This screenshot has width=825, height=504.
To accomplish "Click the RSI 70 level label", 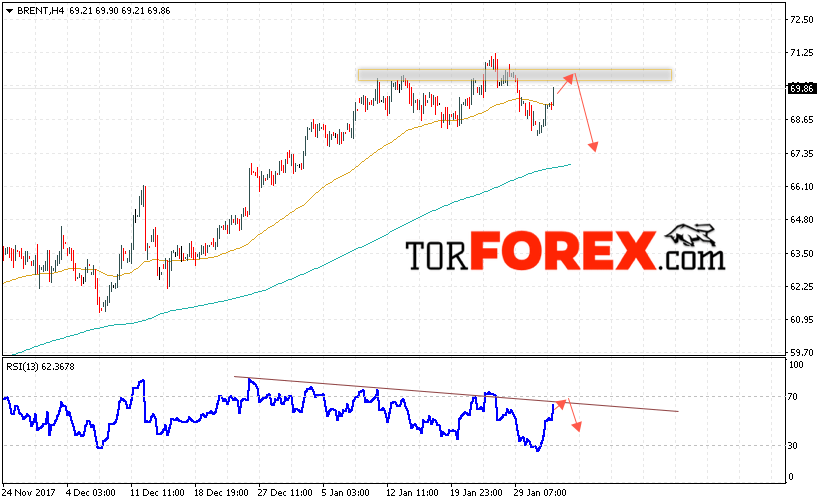I will click(x=792, y=397).
